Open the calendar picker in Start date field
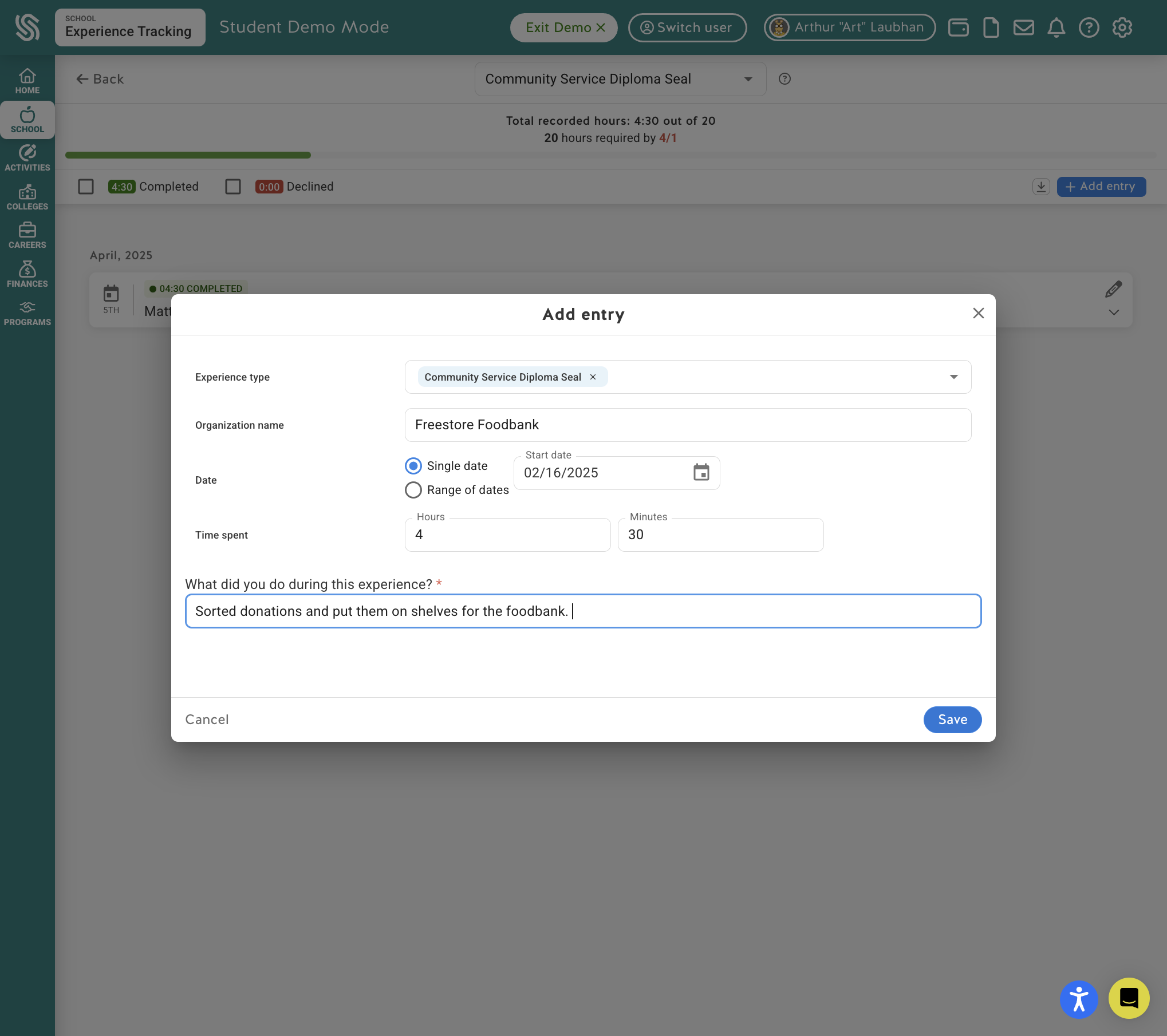The image size is (1167, 1036). point(701,473)
